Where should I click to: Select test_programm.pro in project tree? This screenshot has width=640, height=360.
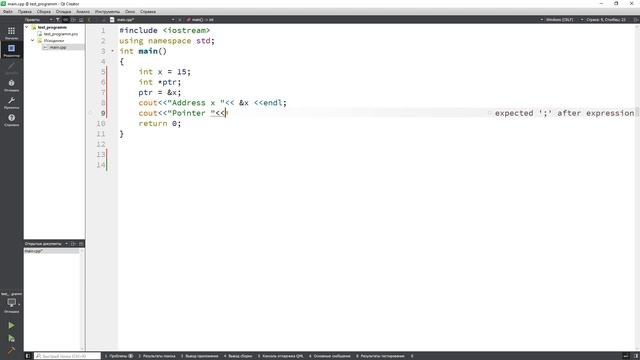coord(60,34)
